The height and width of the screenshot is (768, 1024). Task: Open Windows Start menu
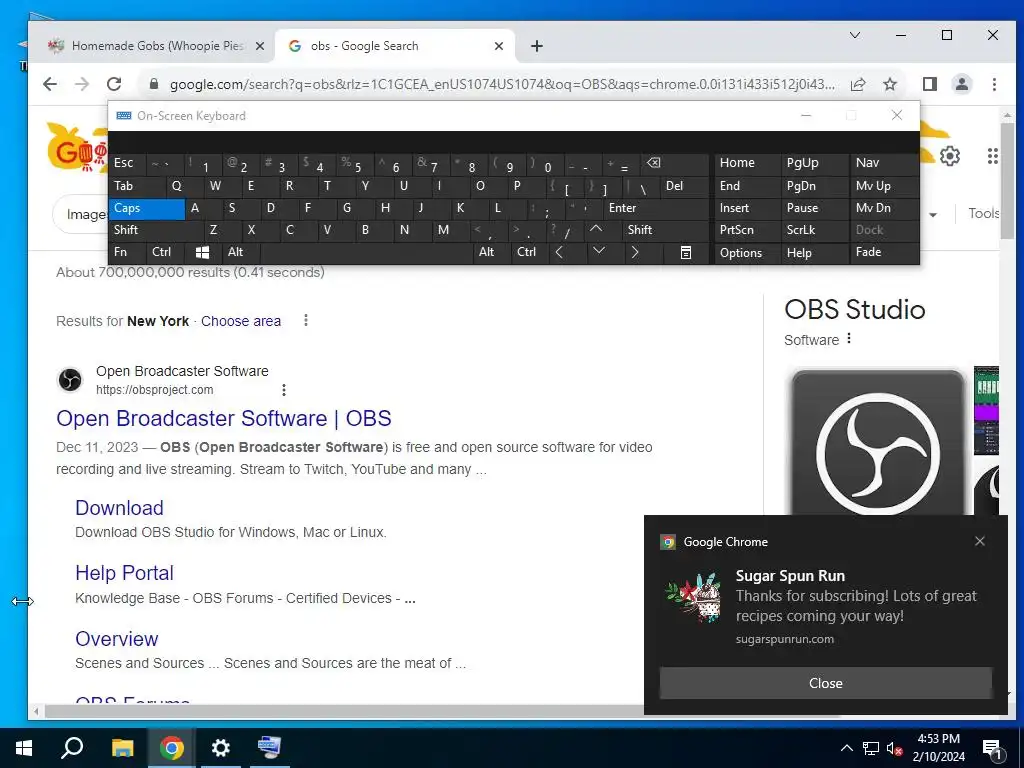[x=24, y=748]
